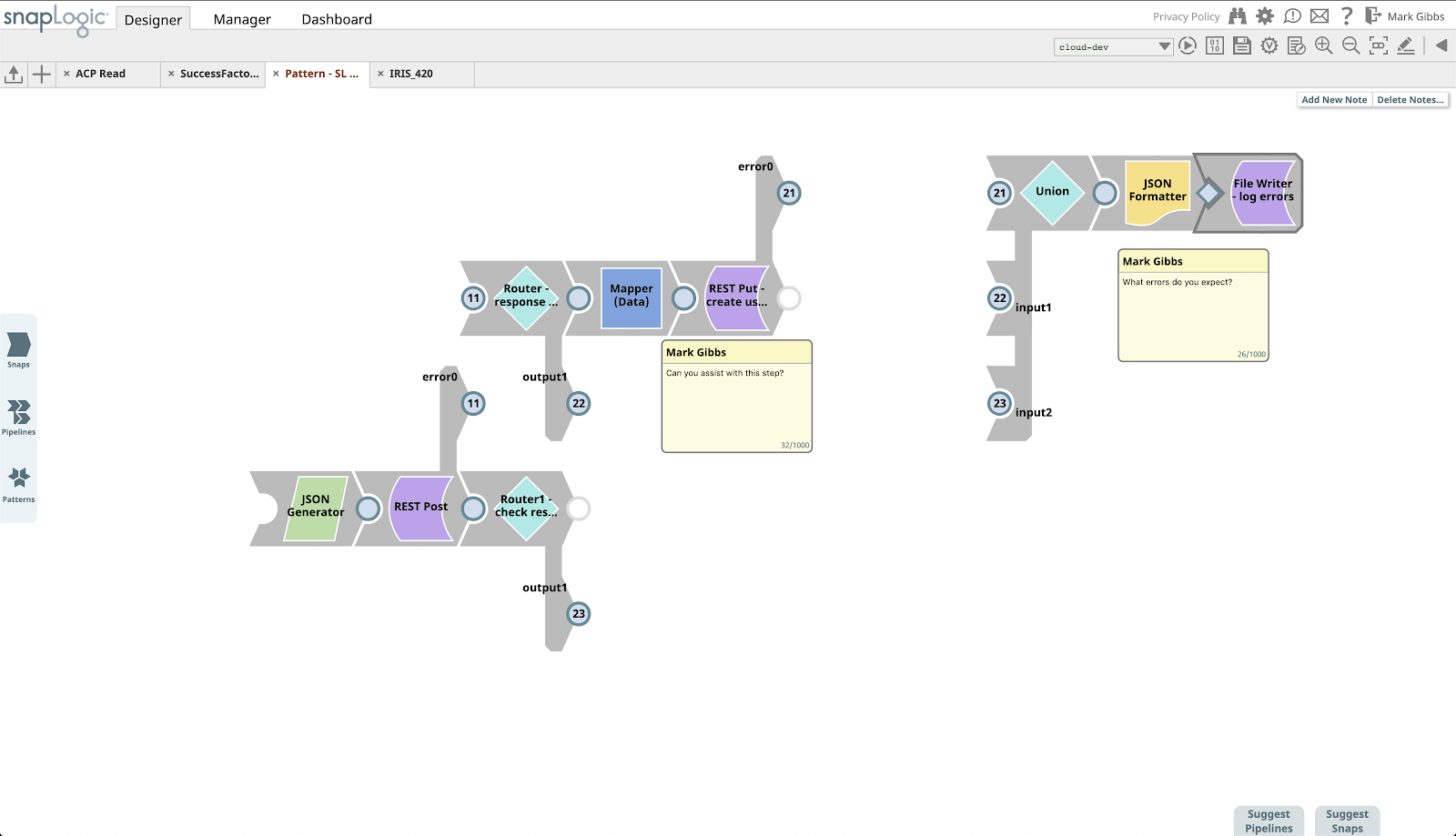The width and height of the screenshot is (1456, 836).
Task: Close the IRIS_420 tab
Action: click(x=380, y=74)
